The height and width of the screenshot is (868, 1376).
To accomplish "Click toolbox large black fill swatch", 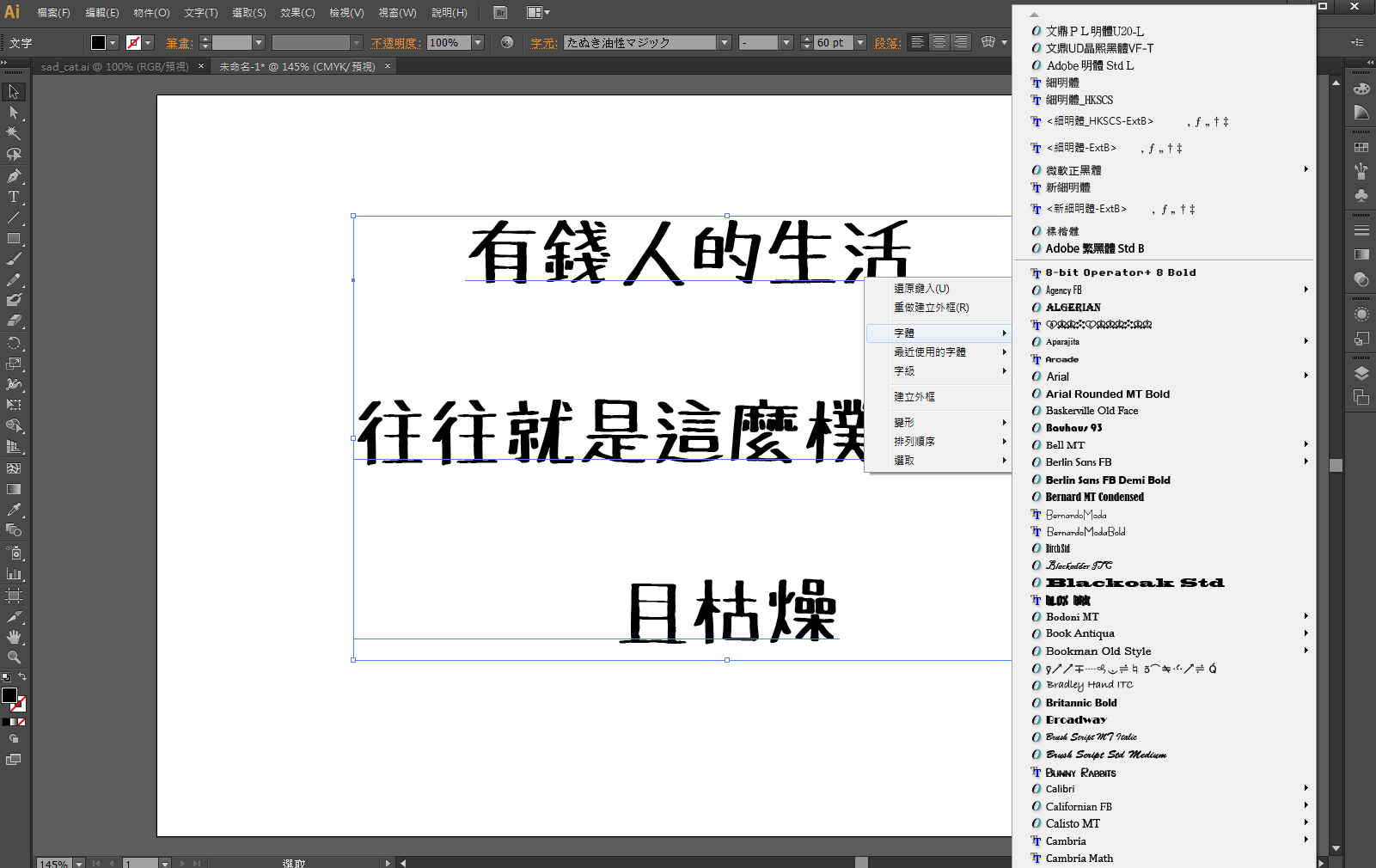I will coord(9,695).
